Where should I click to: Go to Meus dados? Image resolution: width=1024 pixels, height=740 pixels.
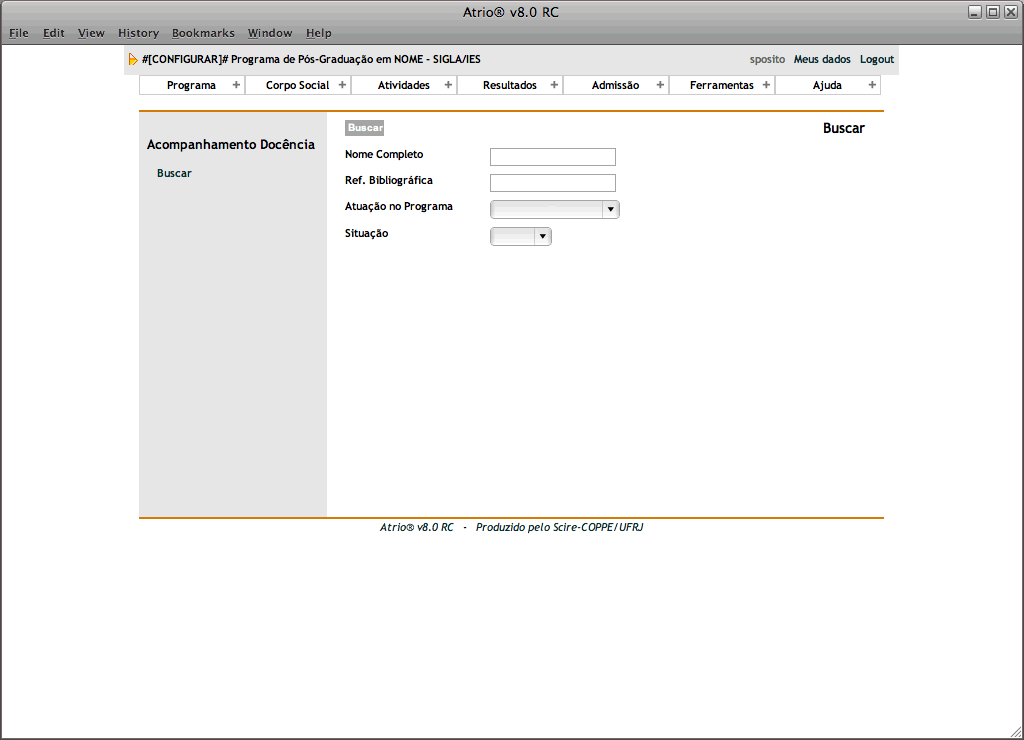point(822,60)
